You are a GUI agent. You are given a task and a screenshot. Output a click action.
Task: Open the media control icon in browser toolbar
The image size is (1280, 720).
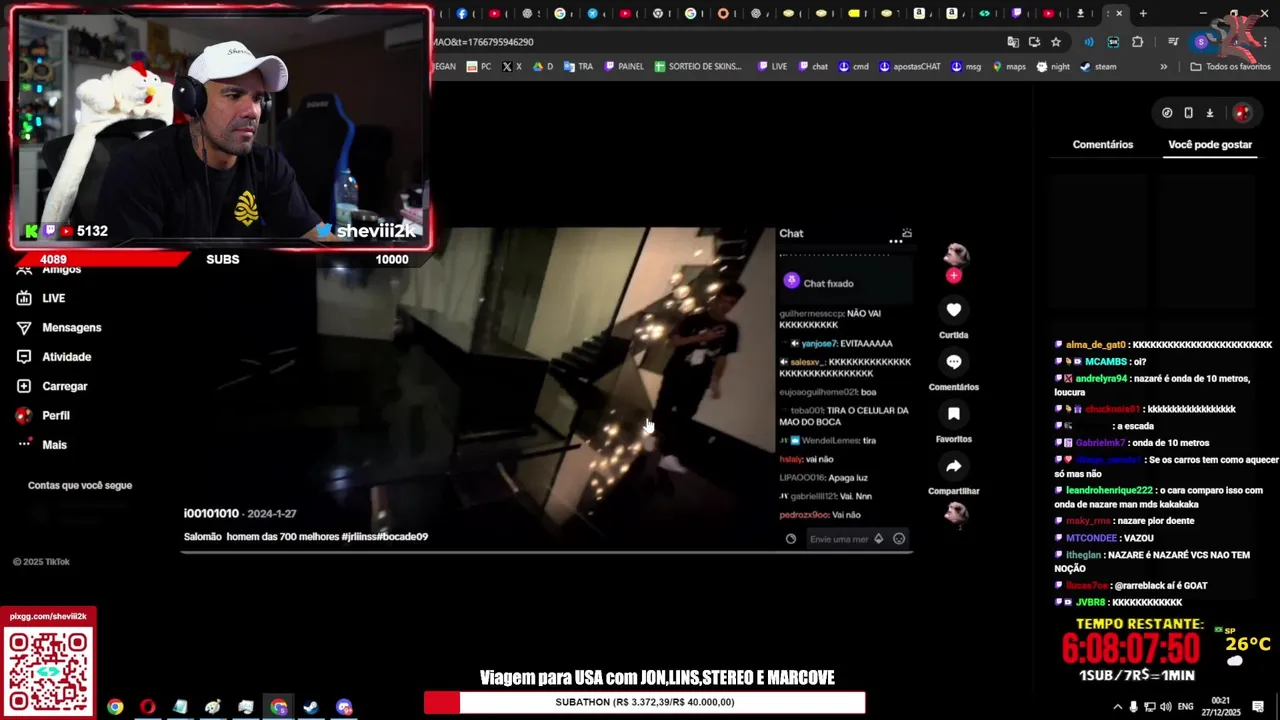click(x=1173, y=42)
